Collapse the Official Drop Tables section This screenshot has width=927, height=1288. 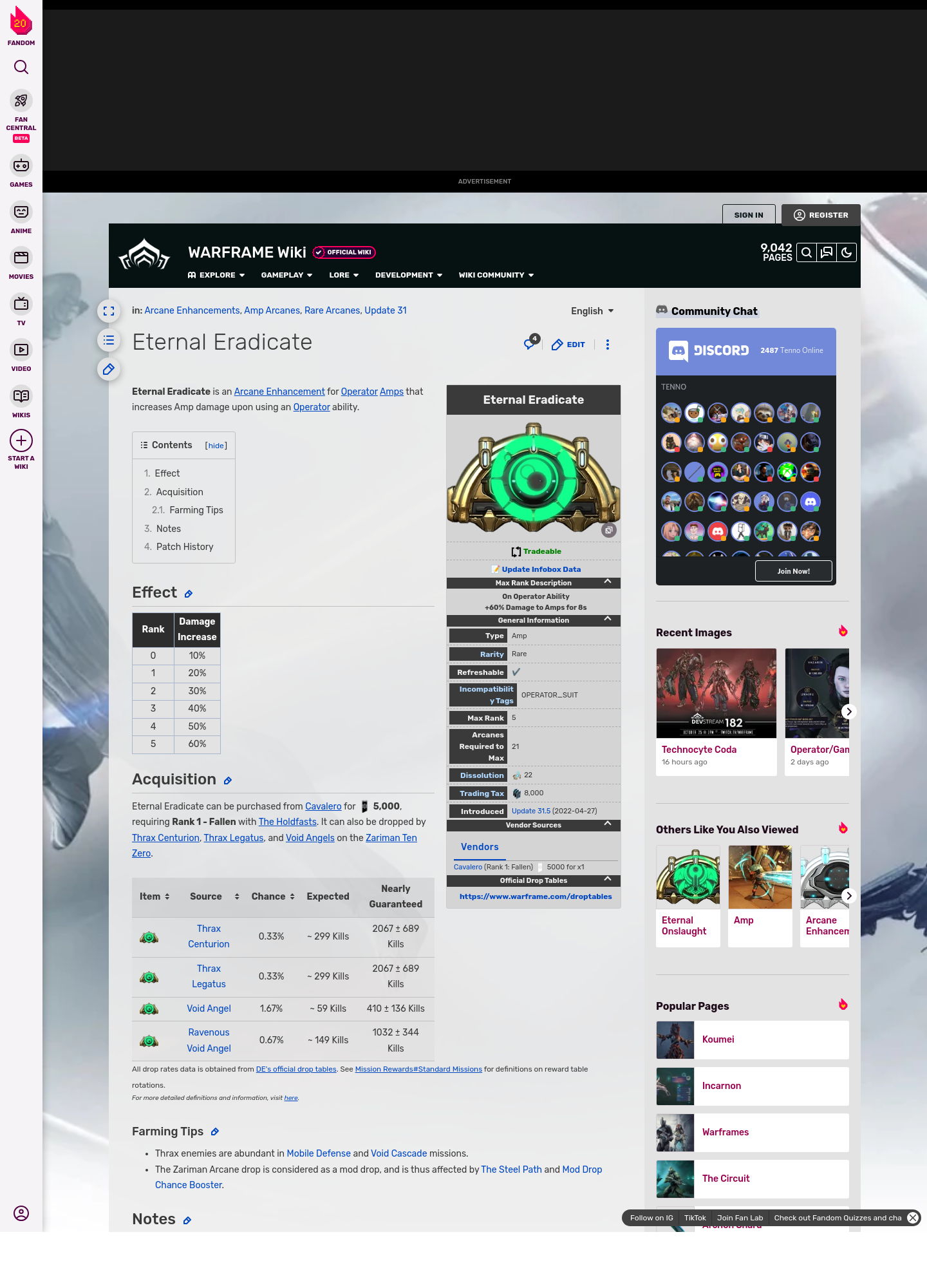click(x=608, y=879)
